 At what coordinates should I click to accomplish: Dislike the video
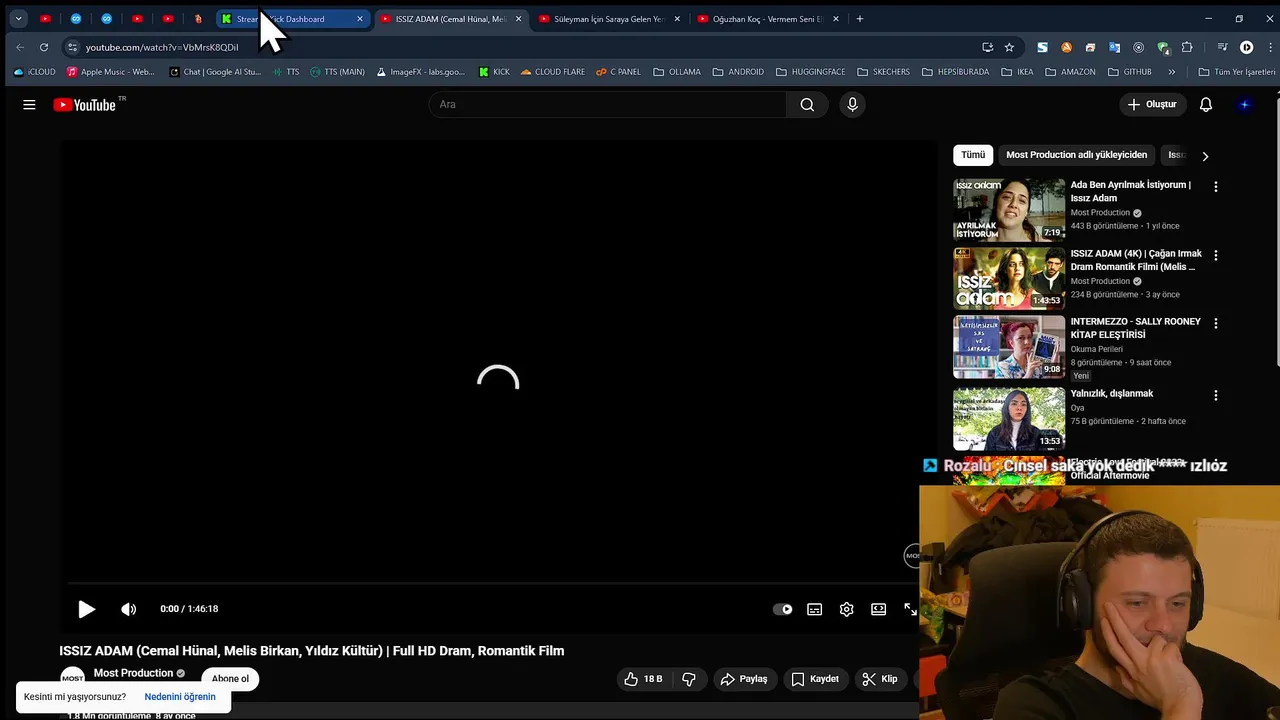pos(689,679)
